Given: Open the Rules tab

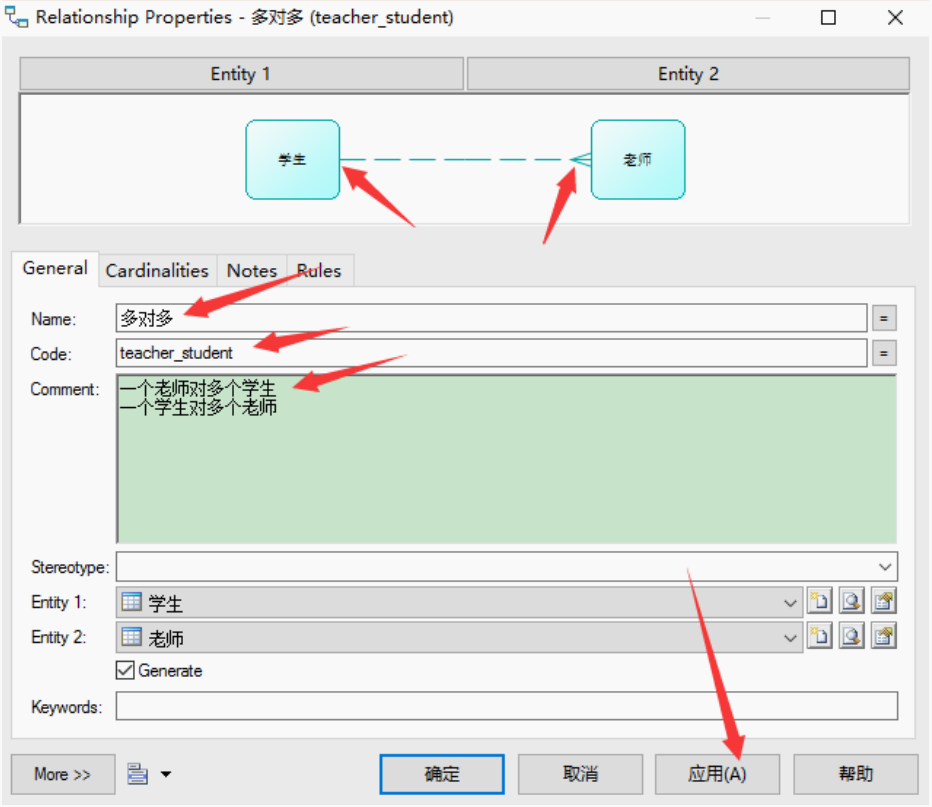Looking at the screenshot, I should (x=320, y=271).
